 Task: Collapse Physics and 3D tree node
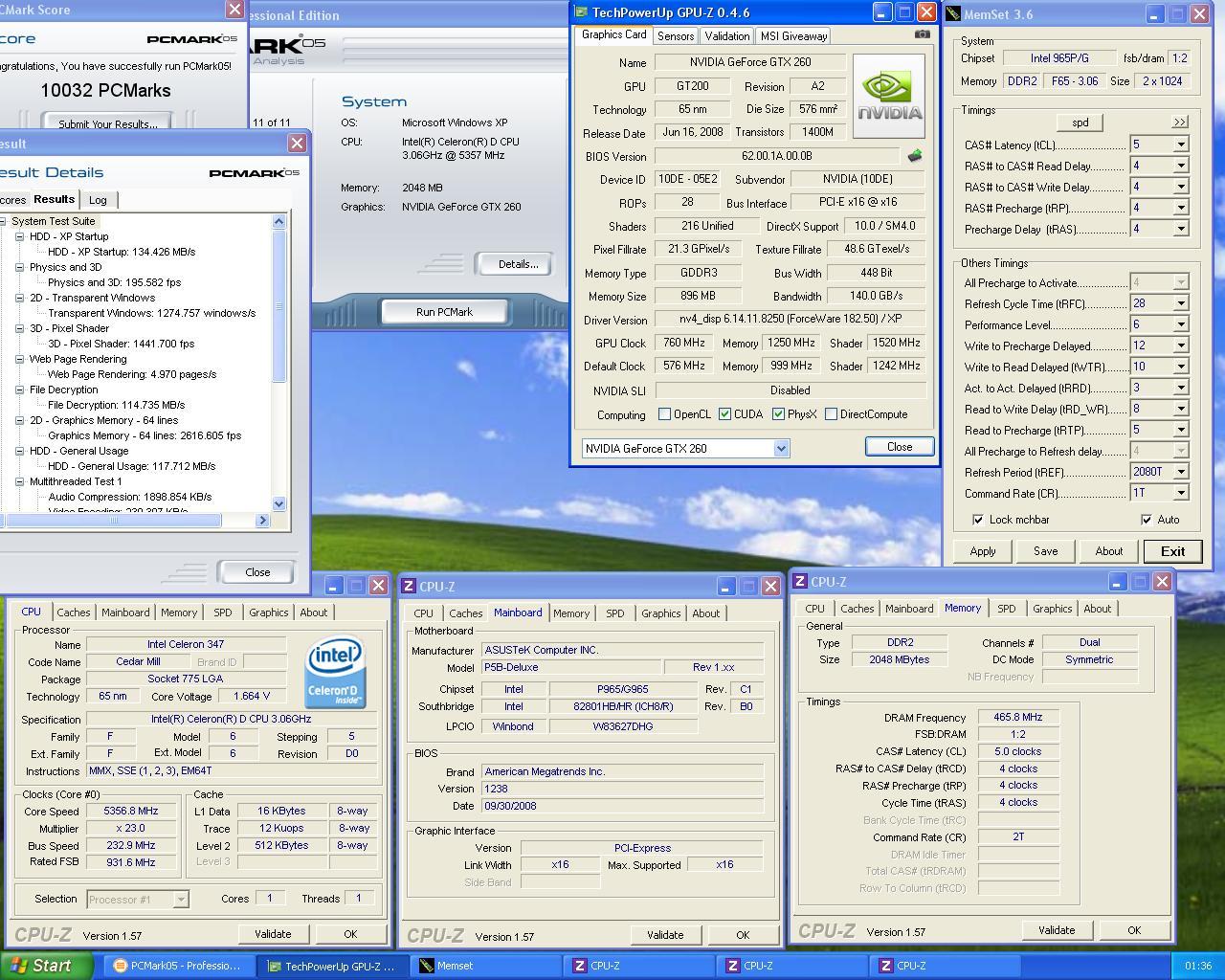coord(19,267)
